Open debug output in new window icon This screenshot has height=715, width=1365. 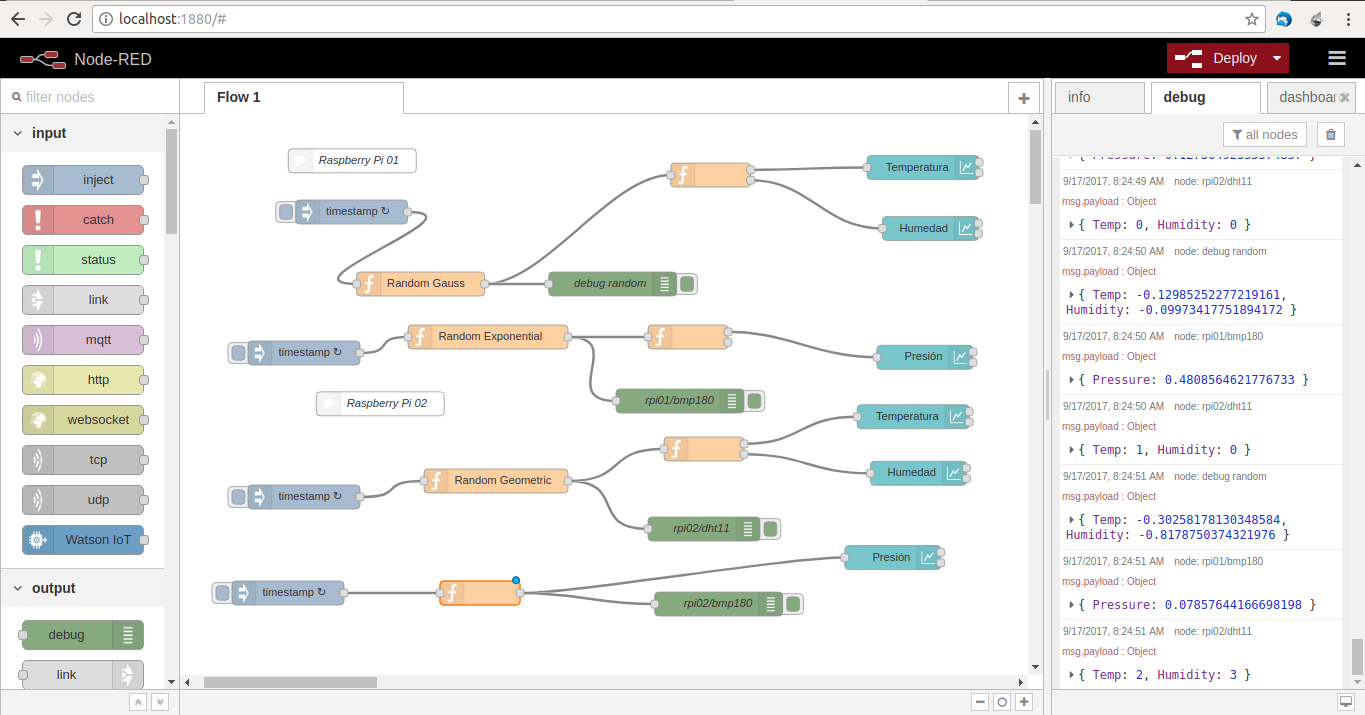(1346, 702)
